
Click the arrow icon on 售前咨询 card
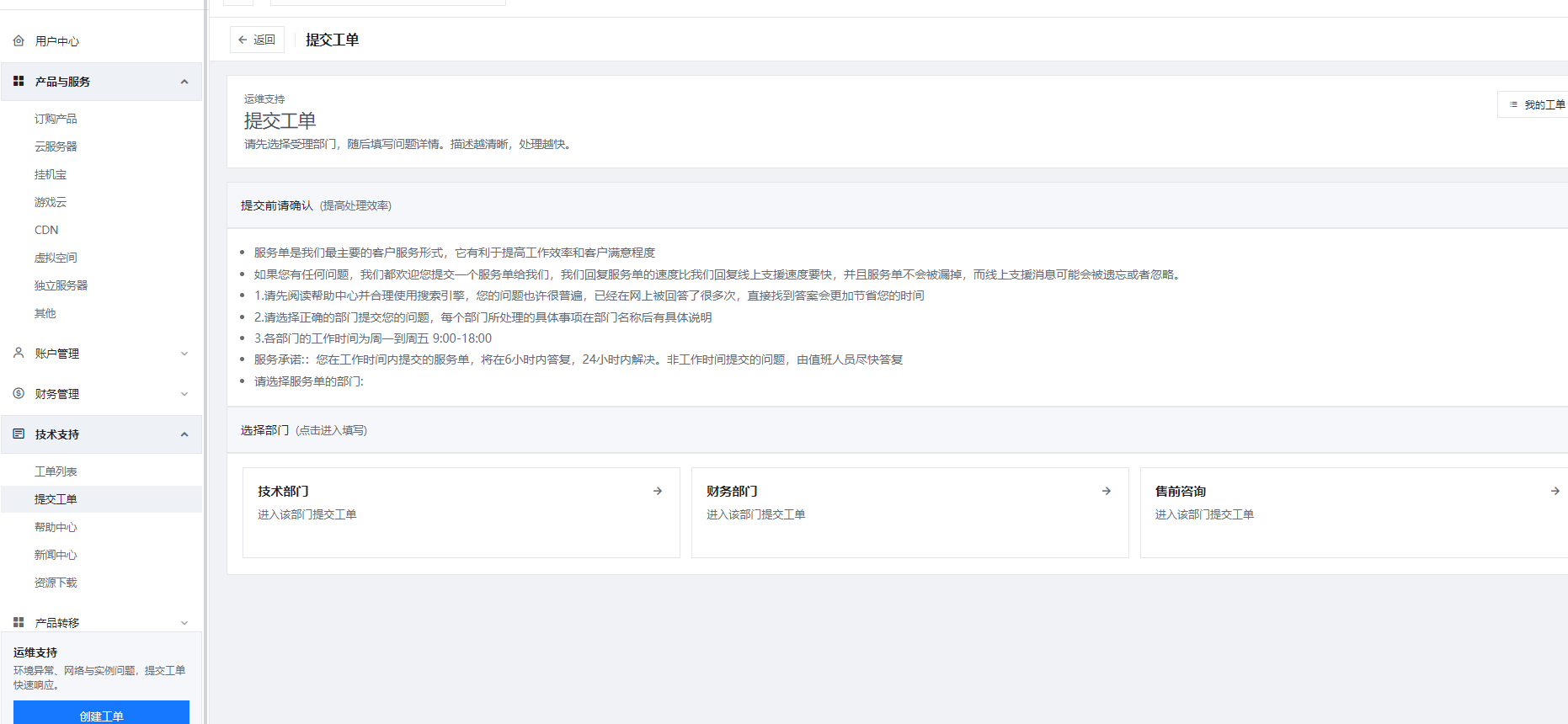point(1555,491)
